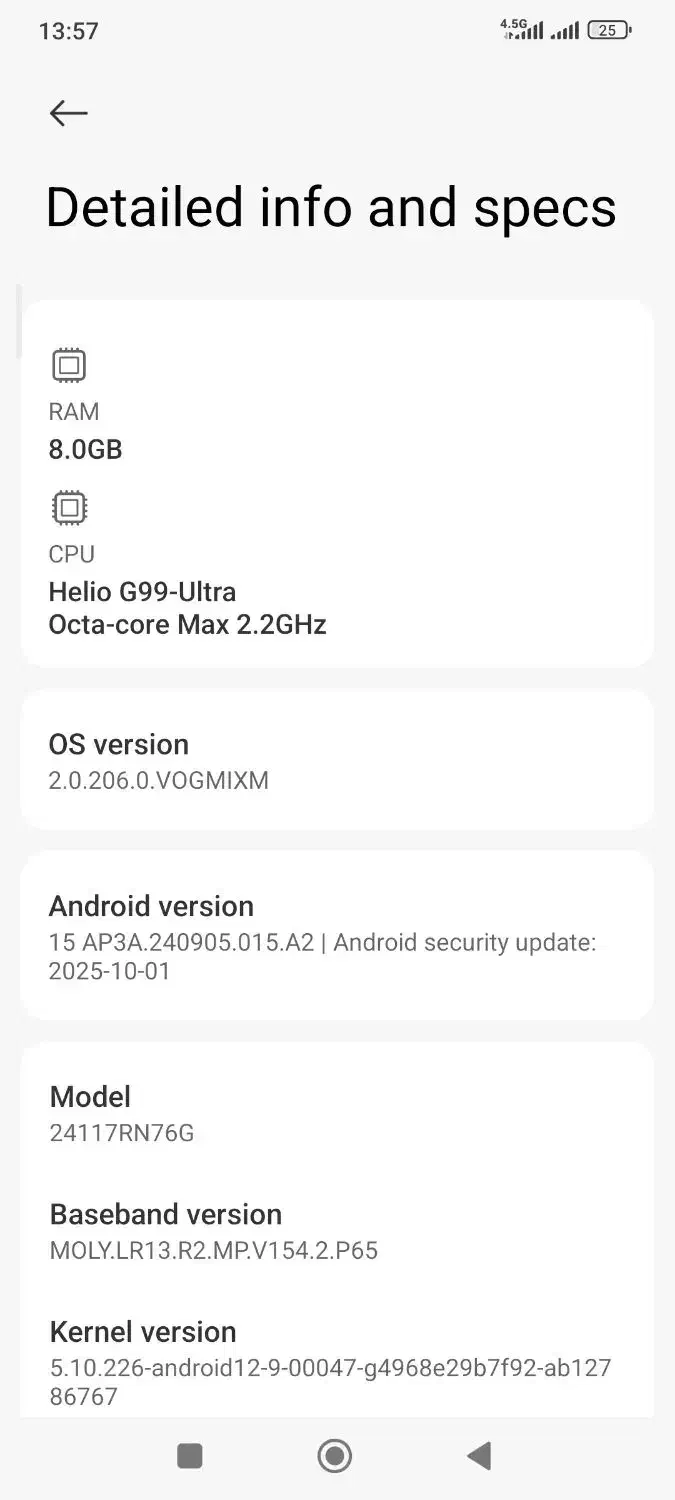Tap the Helio G99-Ultra CPU text
Image resolution: width=675 pixels, height=1500 pixels.
pos(143,591)
